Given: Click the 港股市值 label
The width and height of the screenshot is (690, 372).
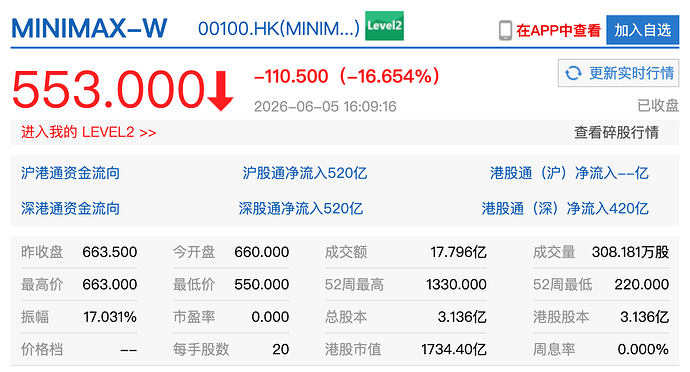Looking at the screenshot, I should click(x=353, y=350).
